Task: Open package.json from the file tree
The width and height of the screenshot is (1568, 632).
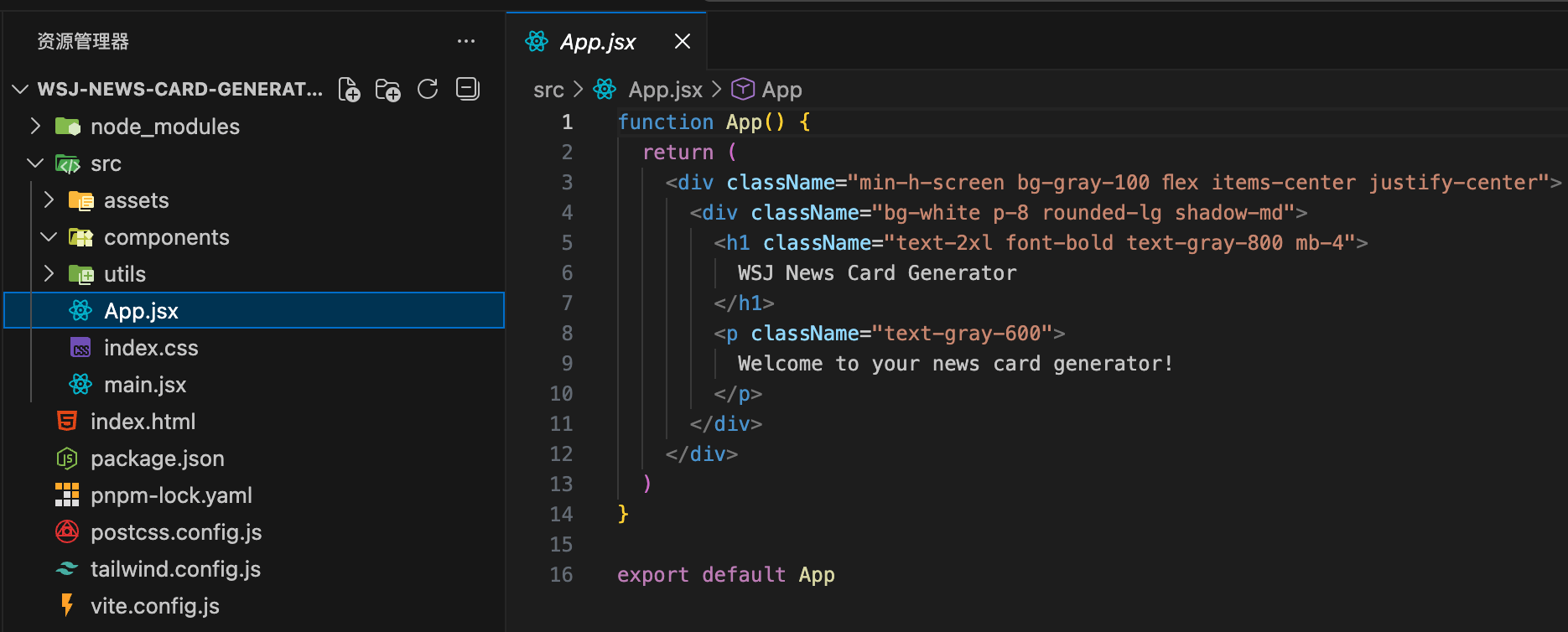Action: point(157,458)
